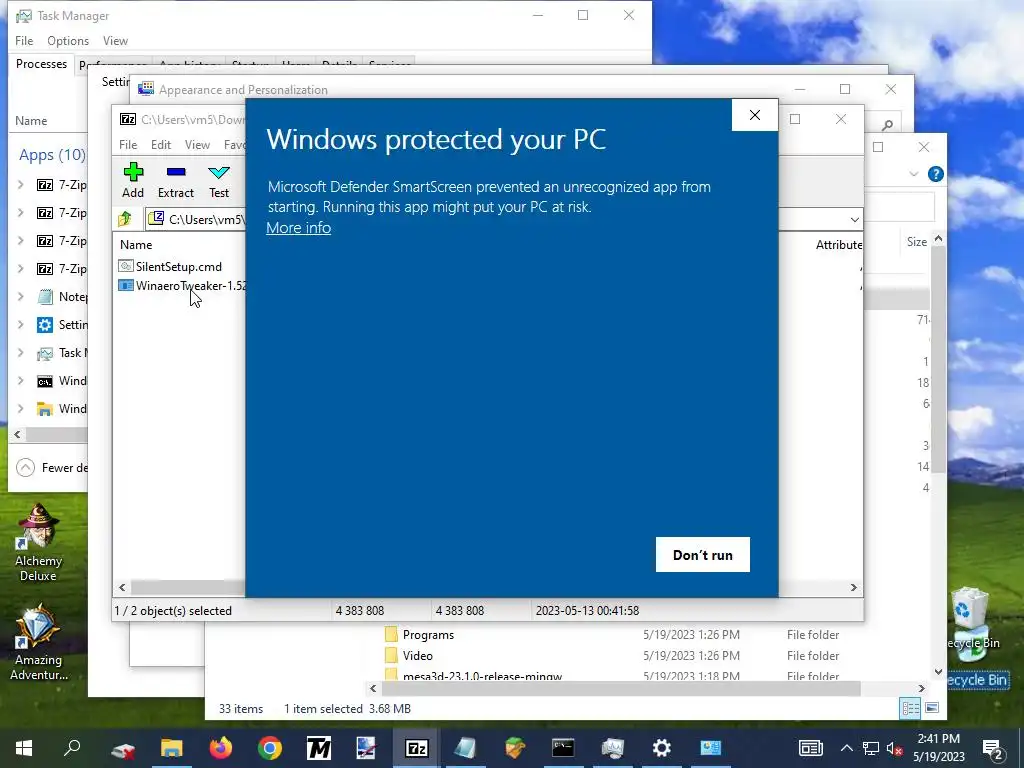Open Task Manager's File menu

point(24,40)
